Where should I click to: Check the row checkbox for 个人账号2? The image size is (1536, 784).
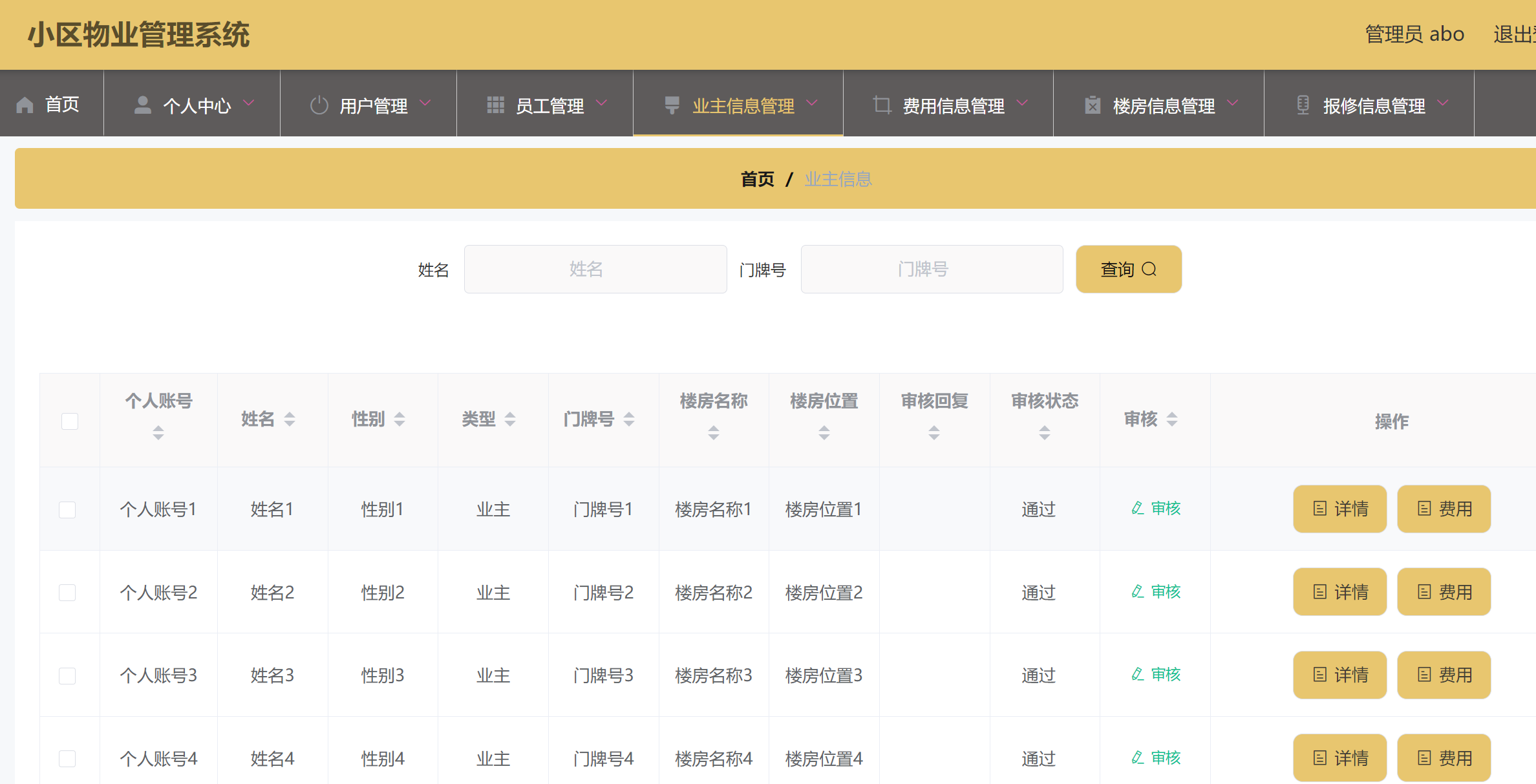click(x=67, y=592)
